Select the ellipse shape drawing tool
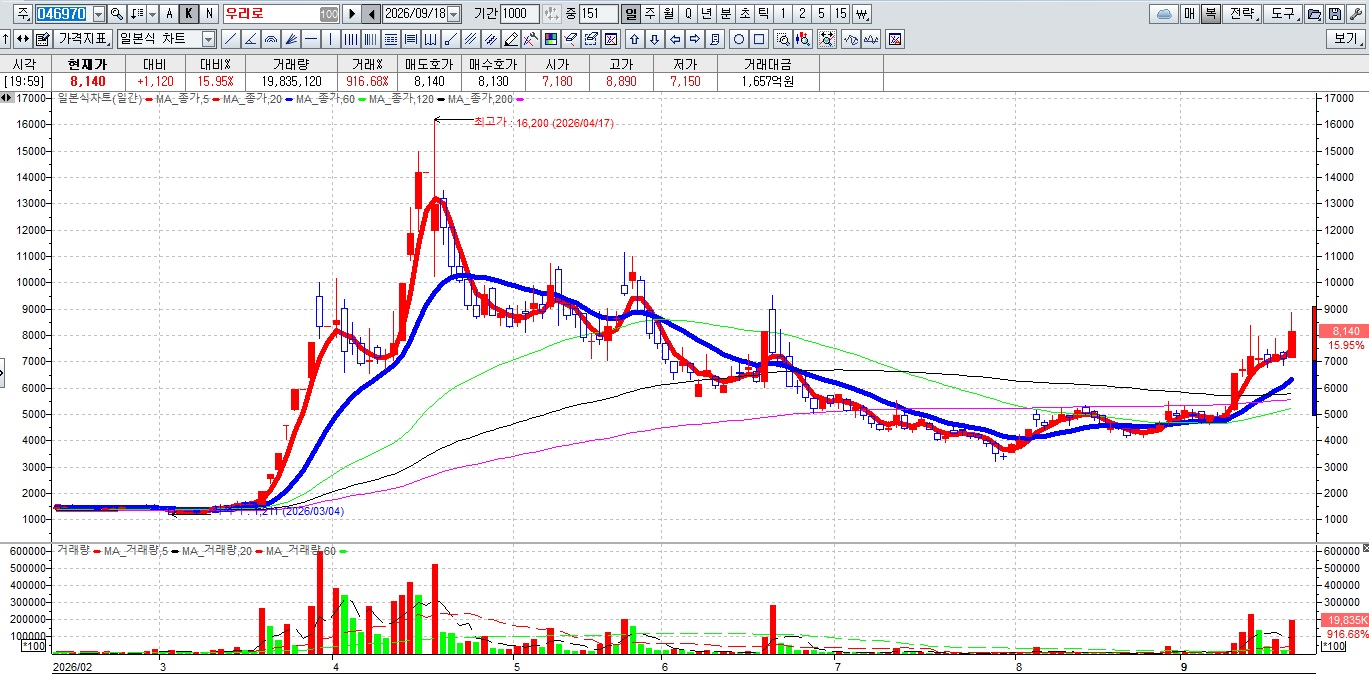Screen dimensions: 1369x674 (739, 39)
